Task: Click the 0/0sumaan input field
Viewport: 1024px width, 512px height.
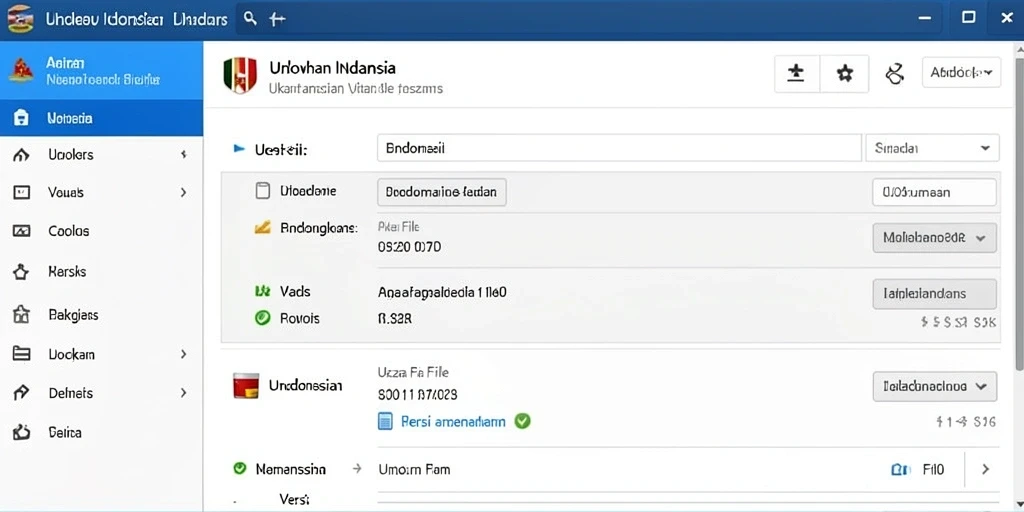Action: click(935, 192)
